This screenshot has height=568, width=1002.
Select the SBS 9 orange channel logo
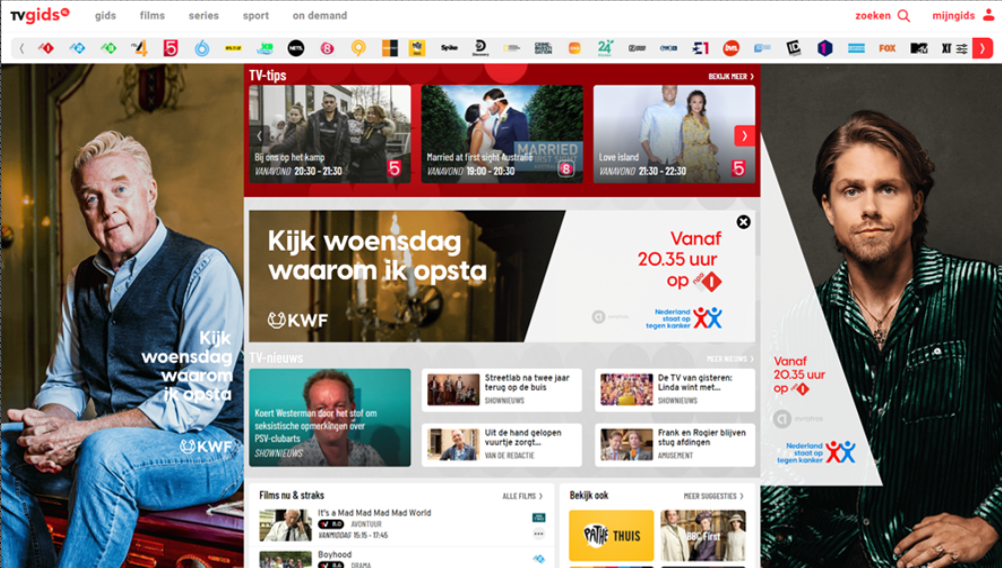click(358, 48)
